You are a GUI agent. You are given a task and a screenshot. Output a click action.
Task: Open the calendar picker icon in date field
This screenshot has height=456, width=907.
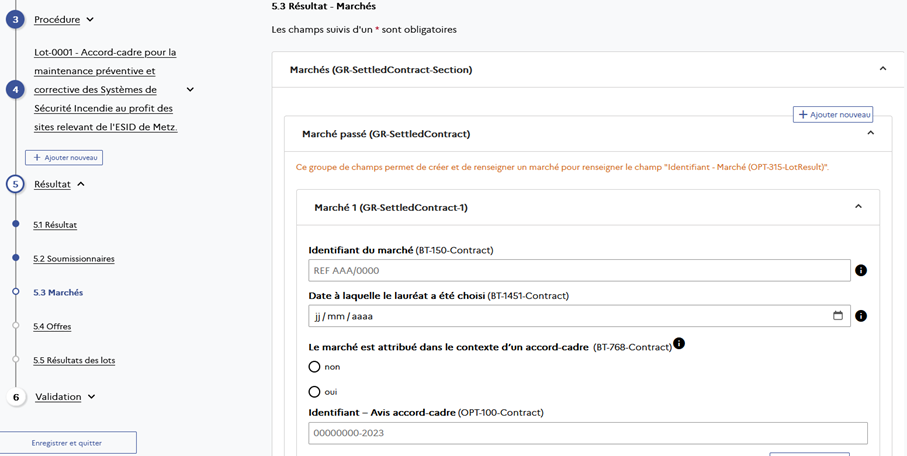click(x=838, y=316)
